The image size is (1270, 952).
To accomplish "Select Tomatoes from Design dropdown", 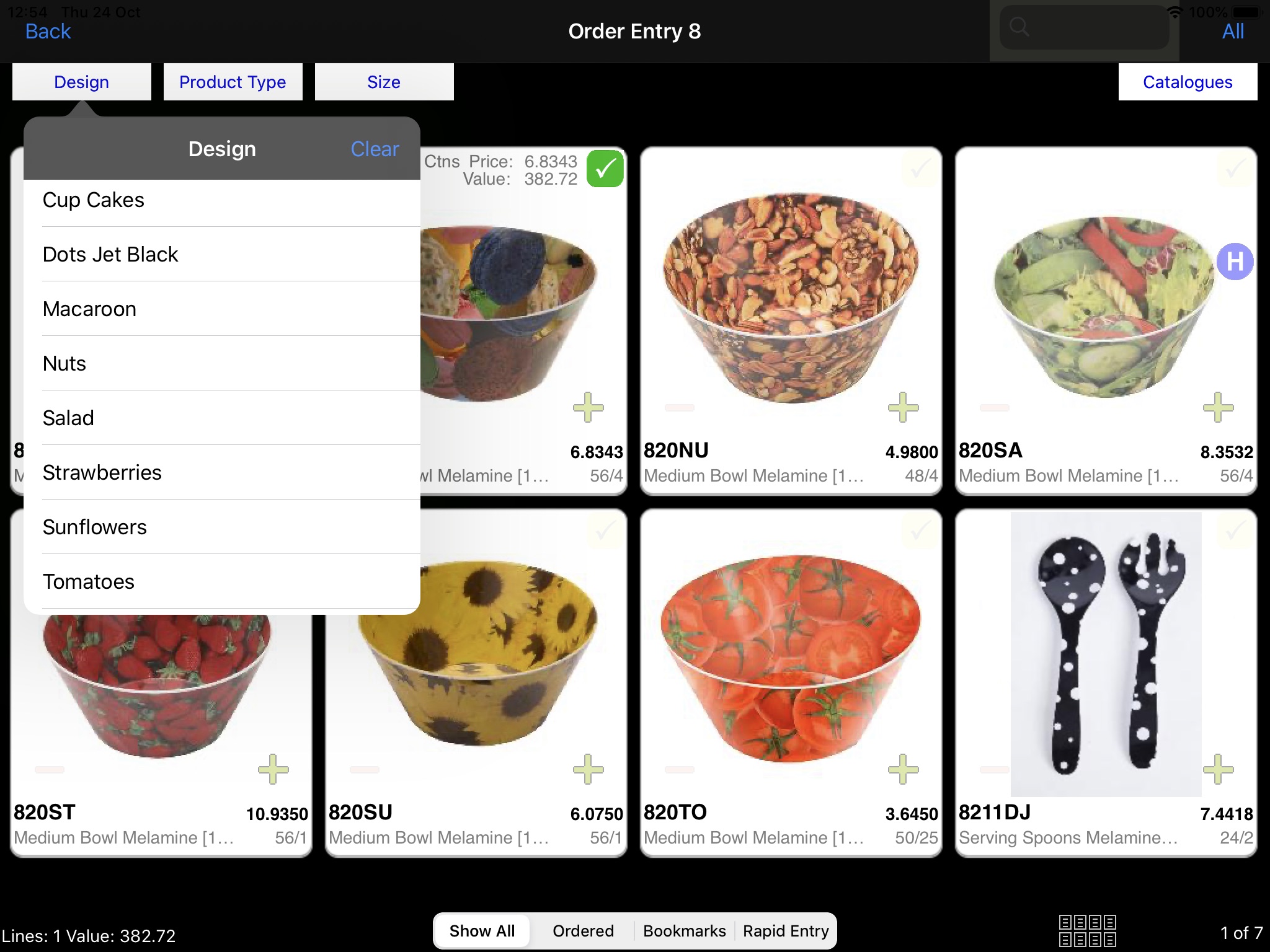I will (x=87, y=581).
